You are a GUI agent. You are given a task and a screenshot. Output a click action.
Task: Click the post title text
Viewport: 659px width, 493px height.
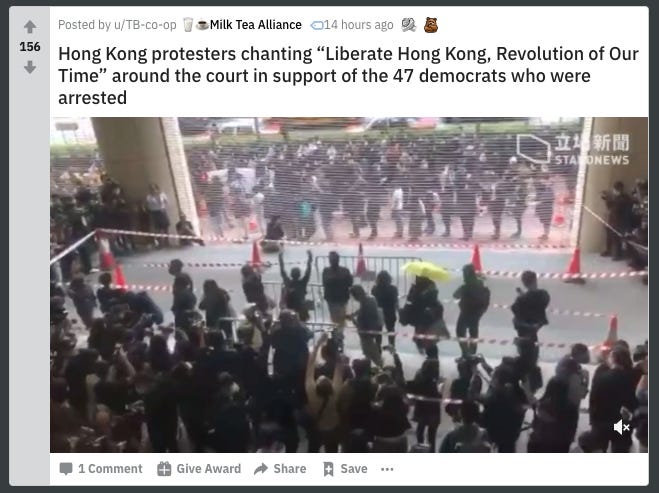348,76
